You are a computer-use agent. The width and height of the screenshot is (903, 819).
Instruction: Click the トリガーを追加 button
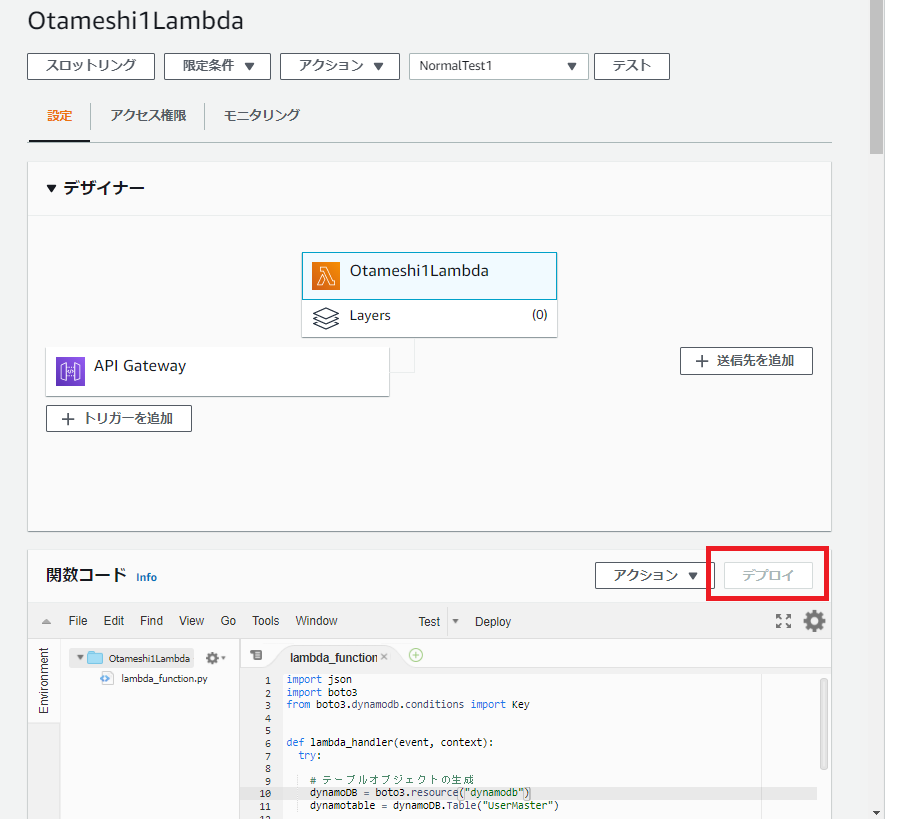tap(119, 419)
